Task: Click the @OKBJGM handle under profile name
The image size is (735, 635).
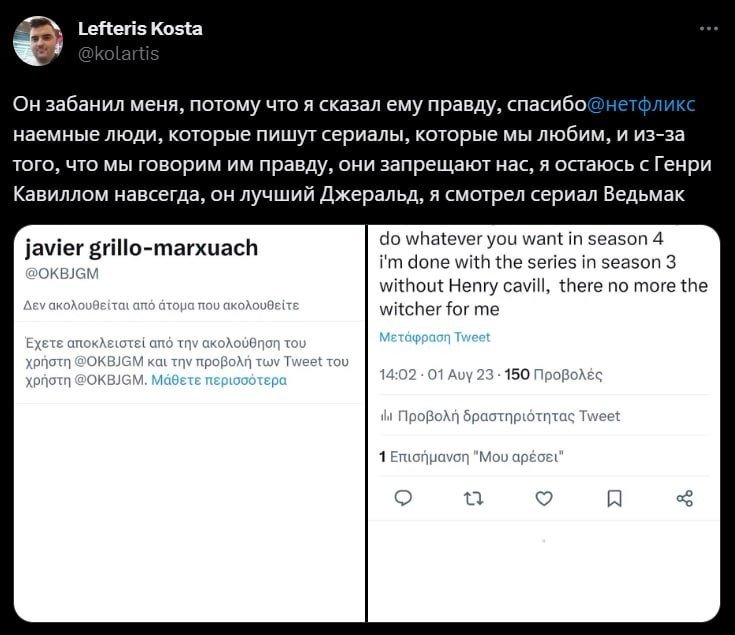Action: (62, 274)
